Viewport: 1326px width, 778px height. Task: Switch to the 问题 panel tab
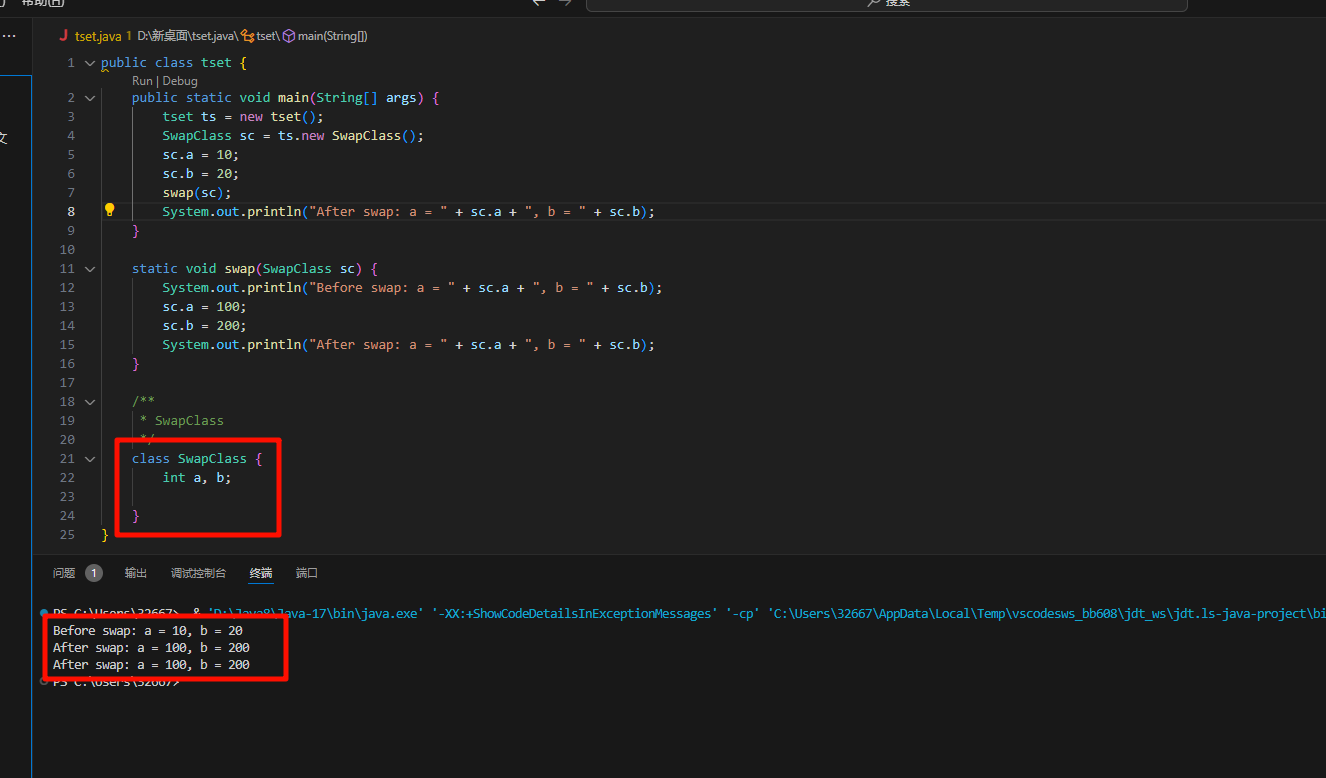(x=64, y=573)
